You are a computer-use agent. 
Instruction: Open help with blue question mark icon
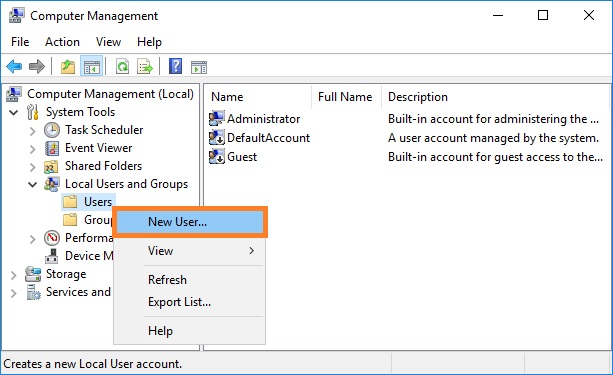176,66
